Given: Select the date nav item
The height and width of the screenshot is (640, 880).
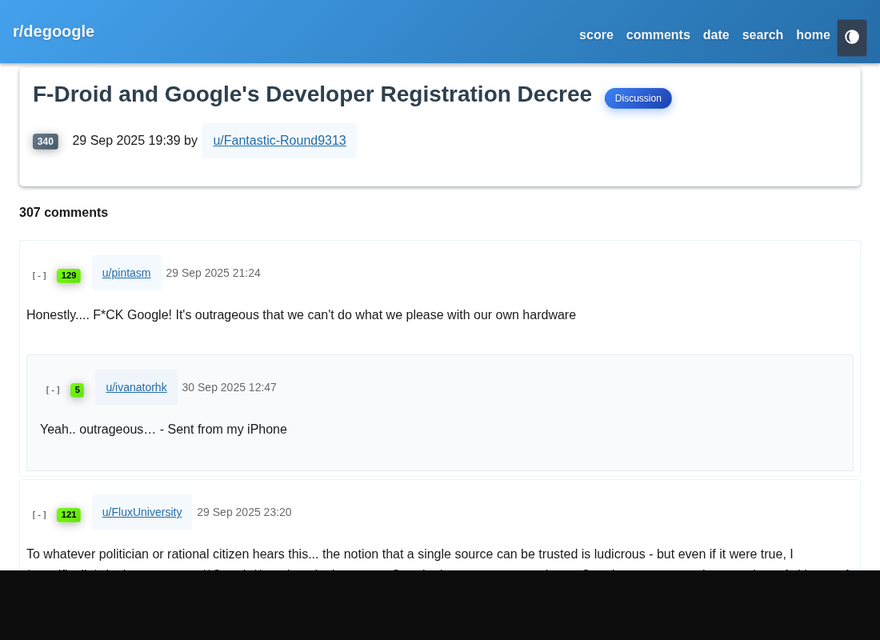Looking at the screenshot, I should click(x=716, y=35).
